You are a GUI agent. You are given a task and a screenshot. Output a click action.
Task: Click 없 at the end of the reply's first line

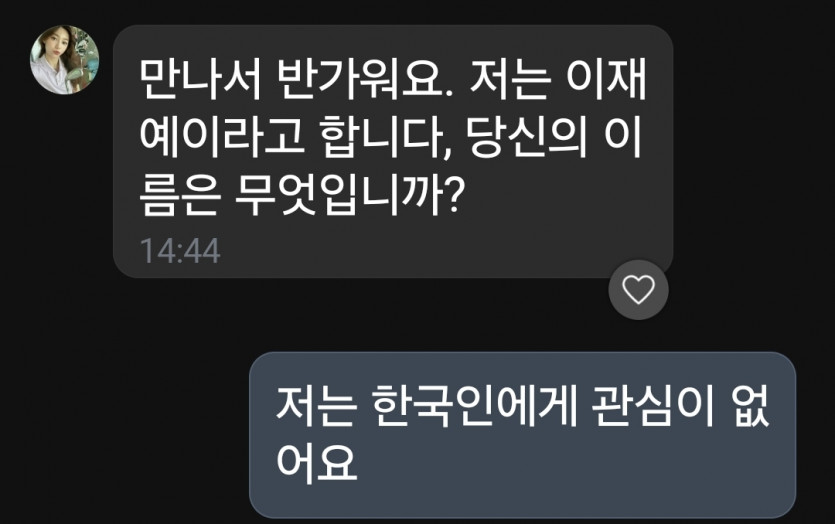click(x=750, y=407)
